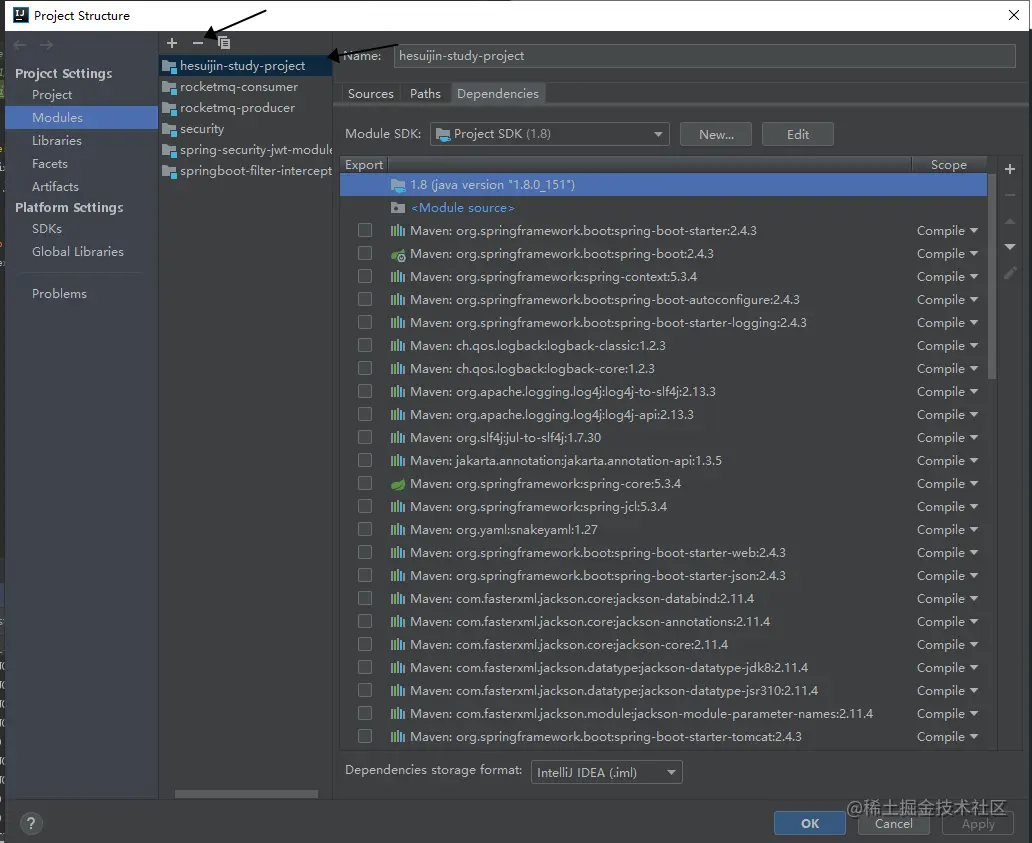Viewport: 1032px width, 843px height.
Task: Click the Module source folder icon
Action: click(398, 208)
